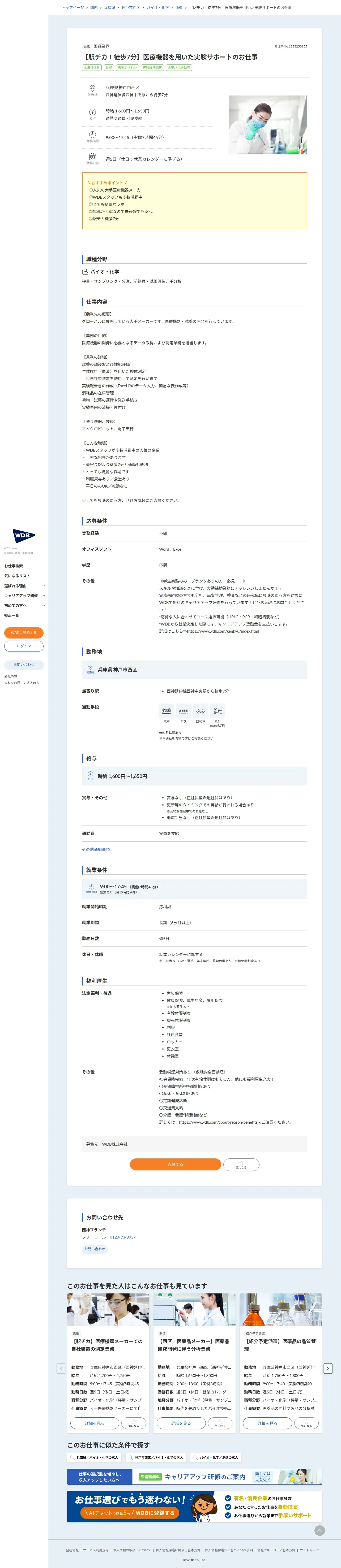This screenshot has height=1568, width=341.
Task: Click the バス commute icon
Action: pos(183,711)
